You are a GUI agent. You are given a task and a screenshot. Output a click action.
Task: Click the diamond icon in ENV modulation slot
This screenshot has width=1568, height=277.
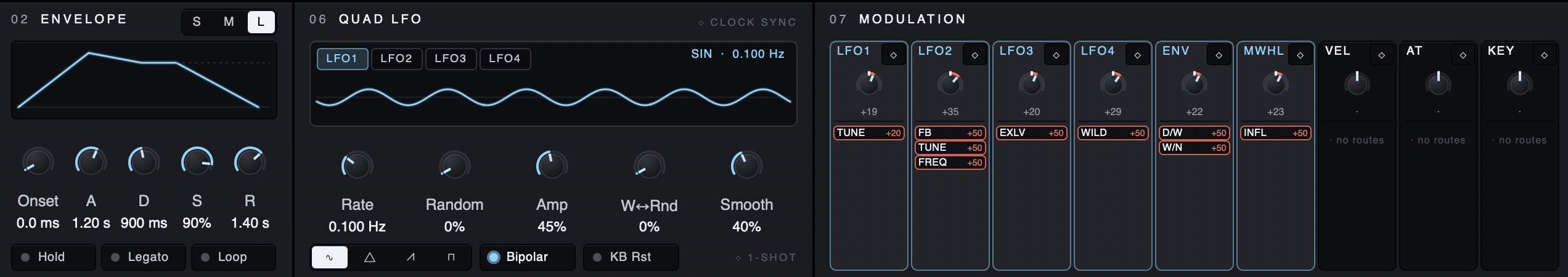[1219, 55]
